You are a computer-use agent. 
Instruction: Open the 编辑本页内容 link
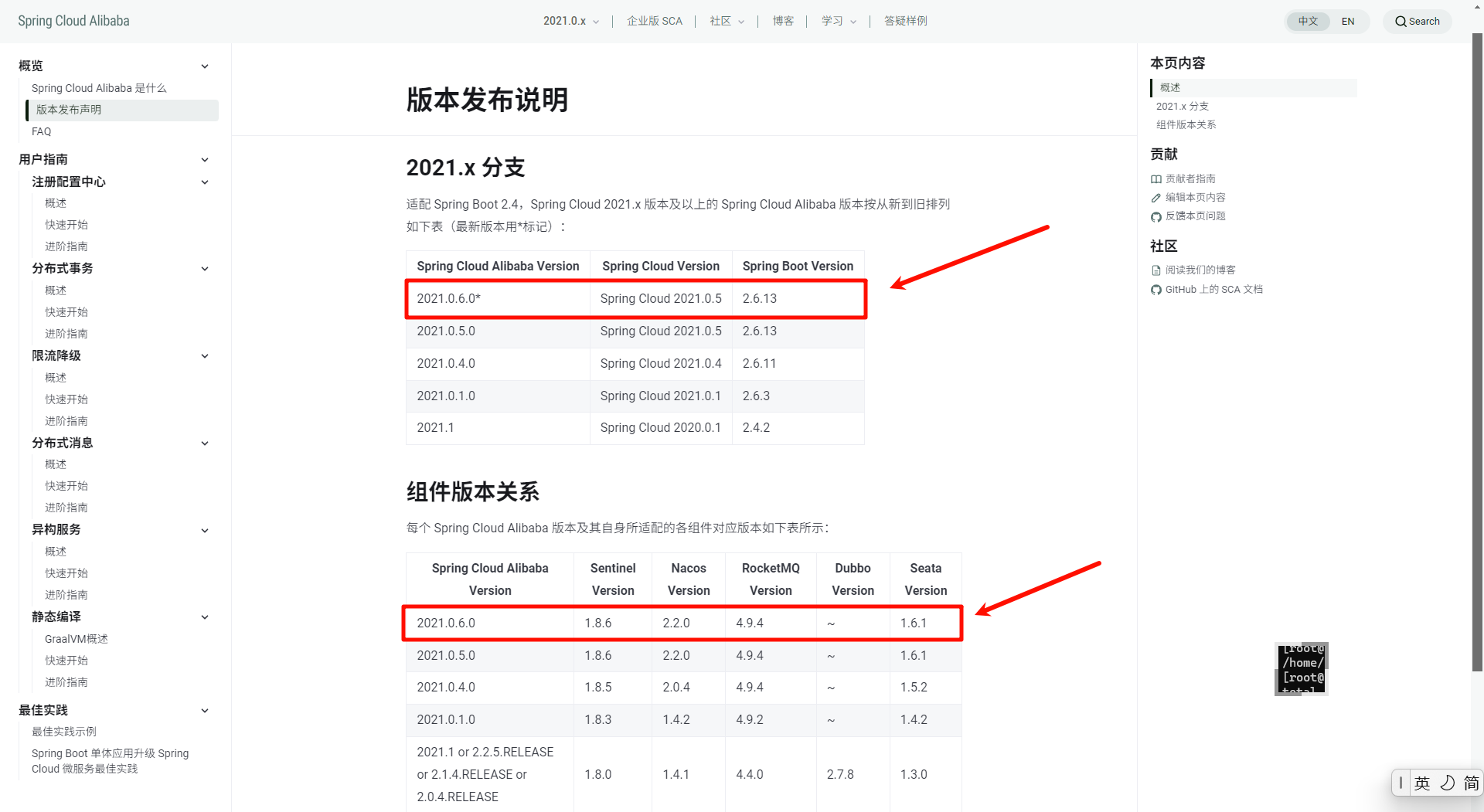coord(1196,198)
